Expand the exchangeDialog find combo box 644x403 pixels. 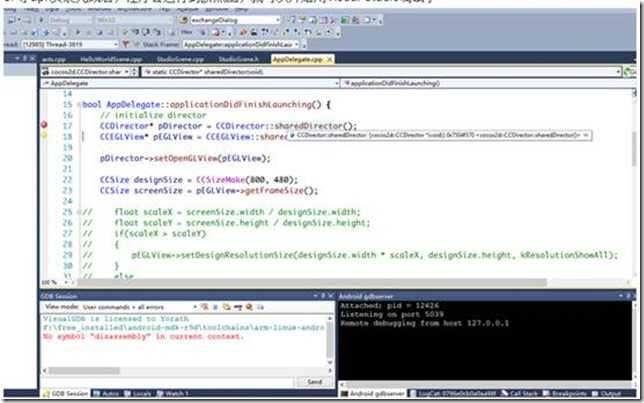pyautogui.click(x=278, y=20)
